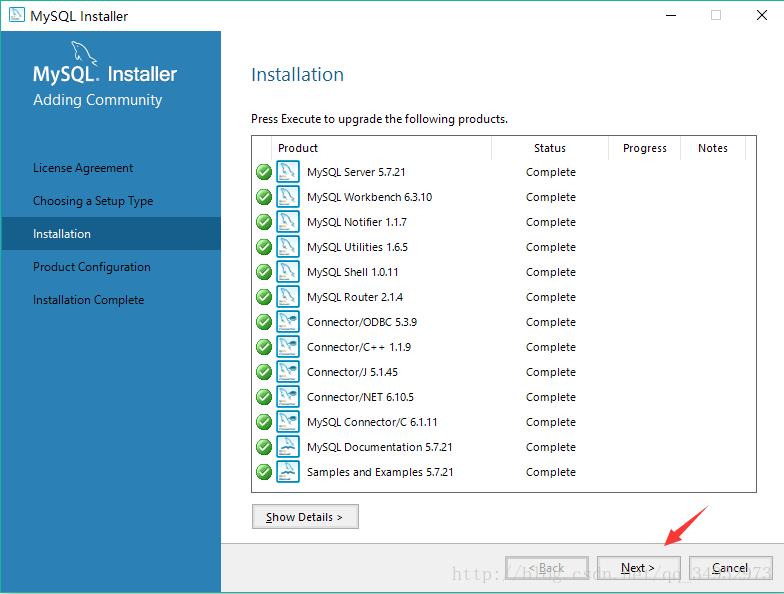Click the Status column header
This screenshot has width=784, height=594.
coord(550,148)
